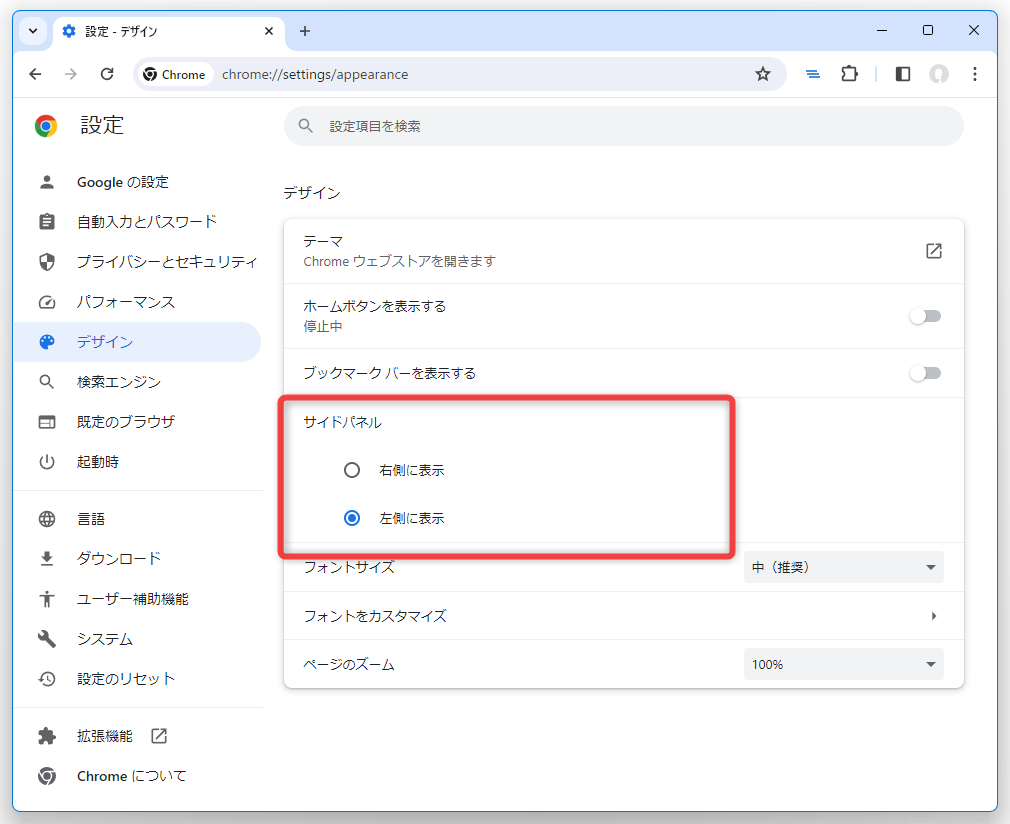
Task: Open 自動入力とパスワード section
Action: (x=137, y=222)
